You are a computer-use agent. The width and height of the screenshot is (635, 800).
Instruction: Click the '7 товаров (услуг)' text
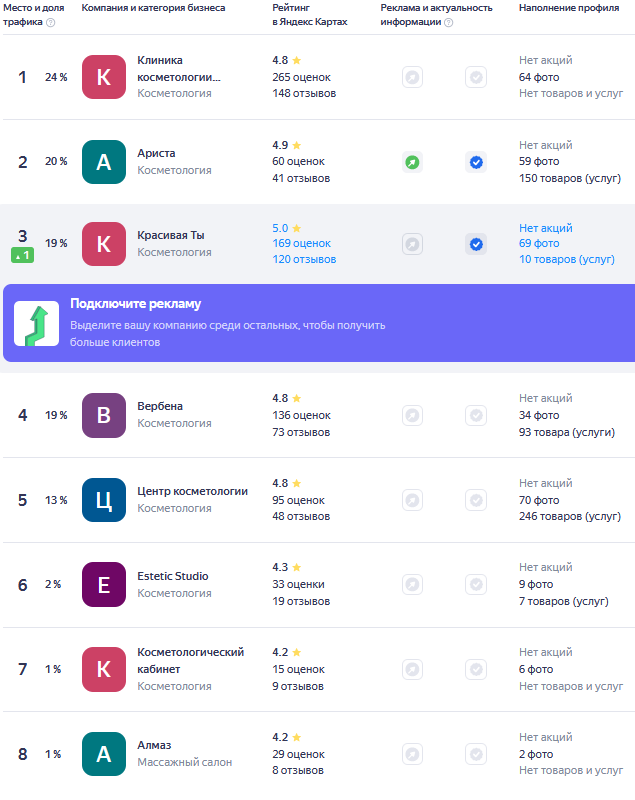564,602
